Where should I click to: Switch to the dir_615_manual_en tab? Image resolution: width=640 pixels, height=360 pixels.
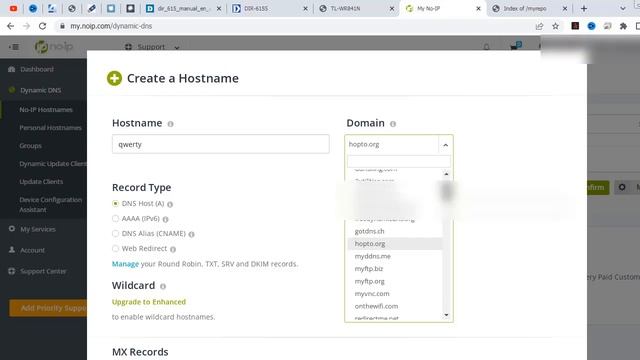click(183, 8)
